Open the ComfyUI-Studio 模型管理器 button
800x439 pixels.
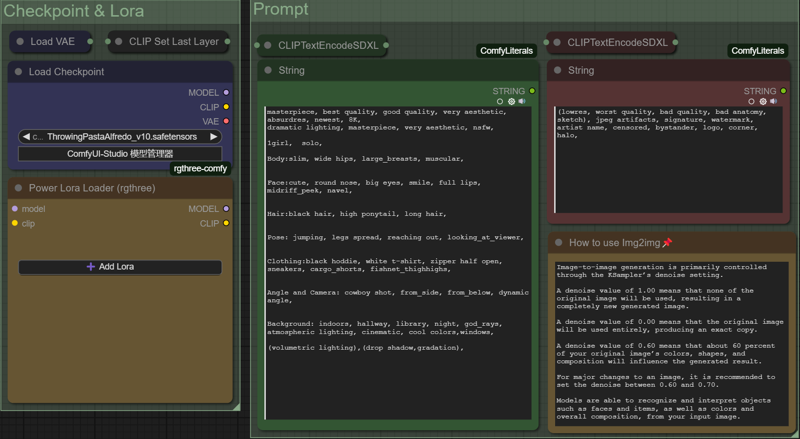[120, 154]
